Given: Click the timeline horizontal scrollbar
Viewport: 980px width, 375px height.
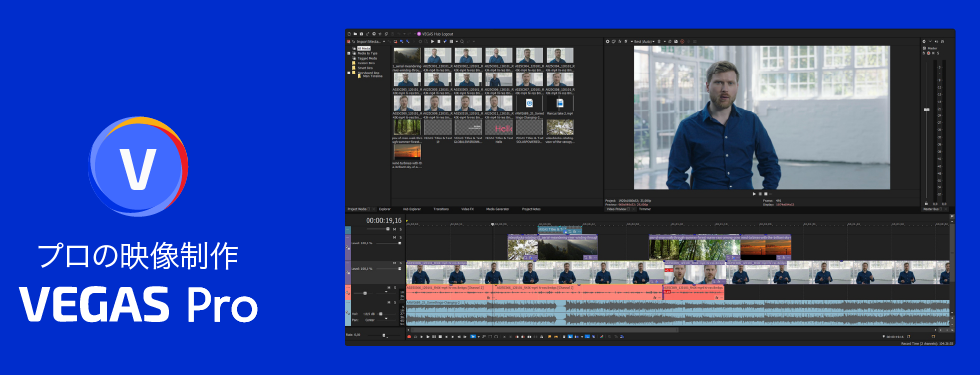Looking at the screenshot, I should (x=545, y=329).
